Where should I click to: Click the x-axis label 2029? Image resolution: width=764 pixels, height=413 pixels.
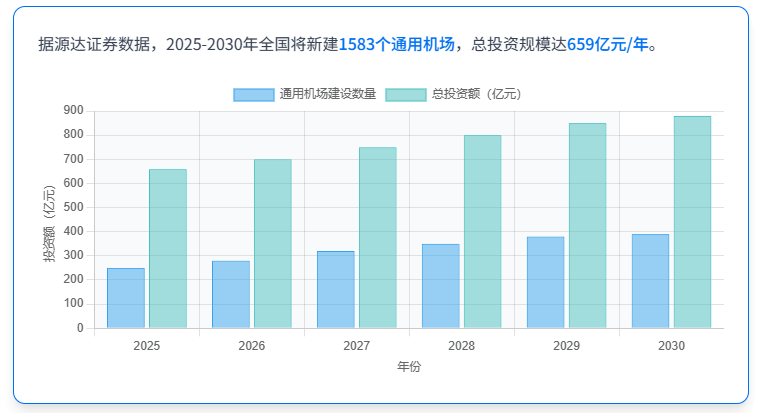(x=567, y=346)
